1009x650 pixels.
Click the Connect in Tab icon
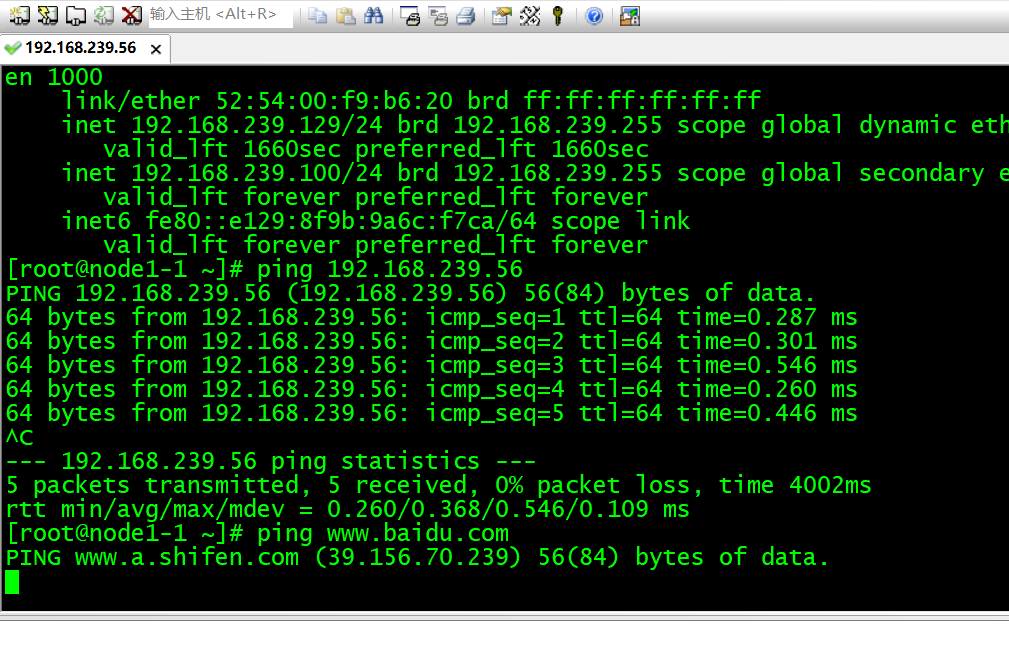pyautogui.click(x=76, y=15)
